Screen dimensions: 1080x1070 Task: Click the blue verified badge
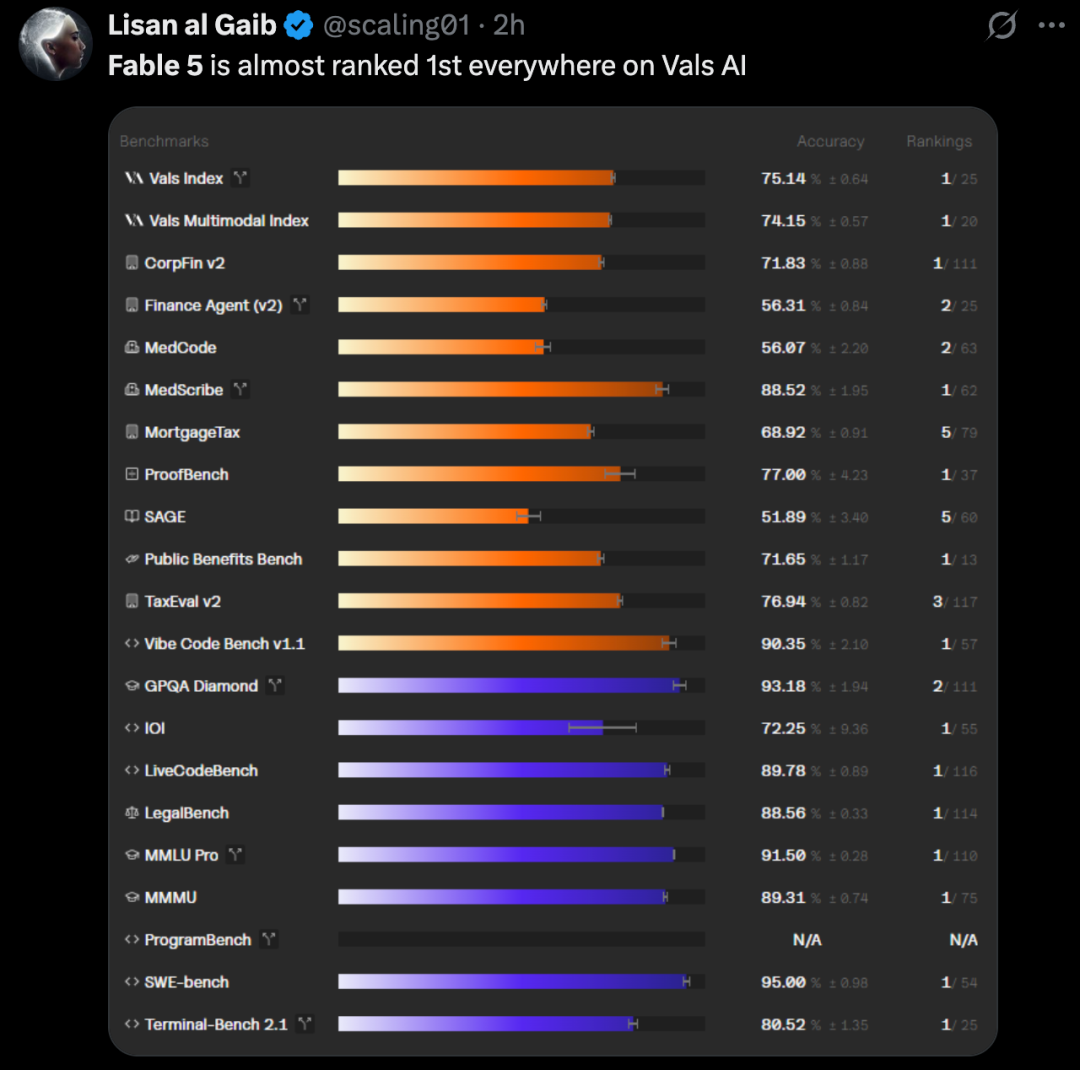click(x=299, y=25)
